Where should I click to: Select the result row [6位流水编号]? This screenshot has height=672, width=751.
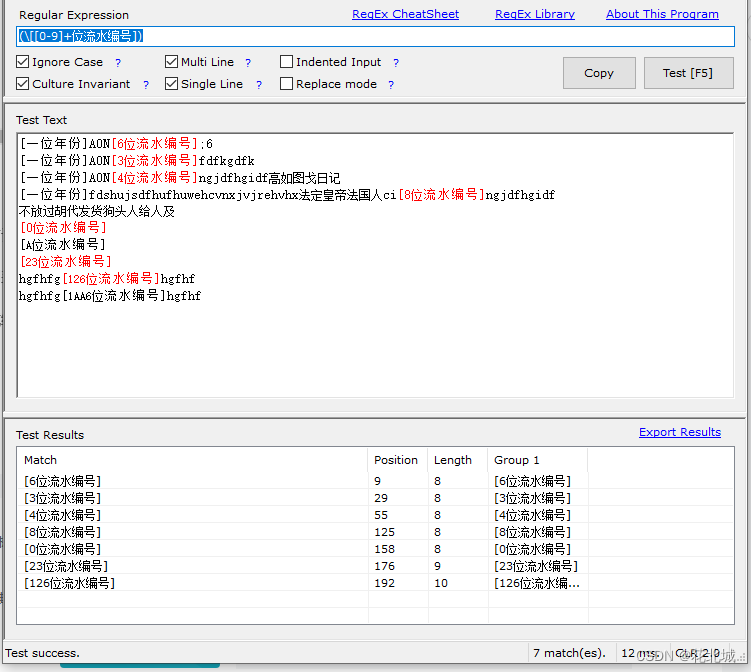click(x=375, y=481)
